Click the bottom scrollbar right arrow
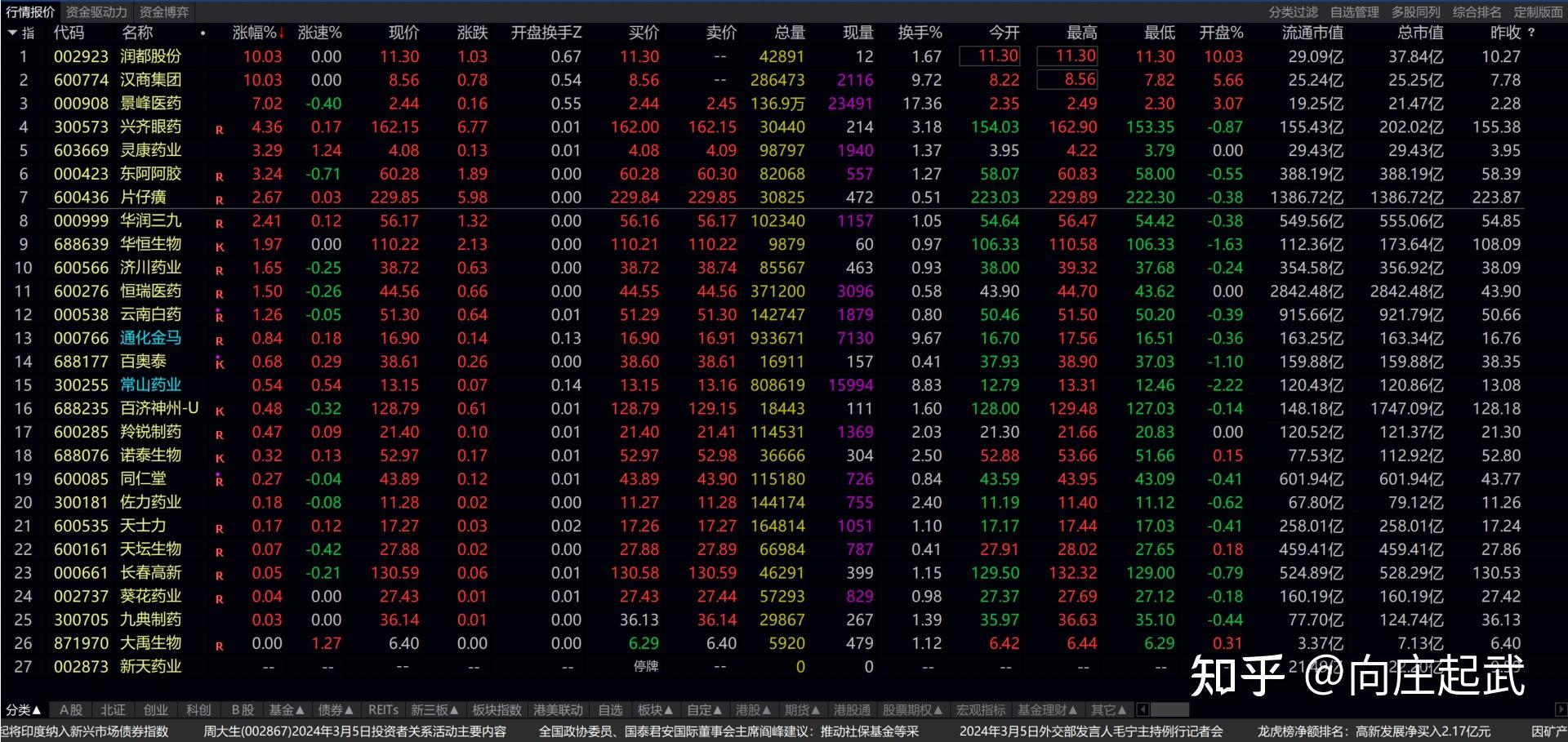1568x742 pixels. [x=1561, y=709]
